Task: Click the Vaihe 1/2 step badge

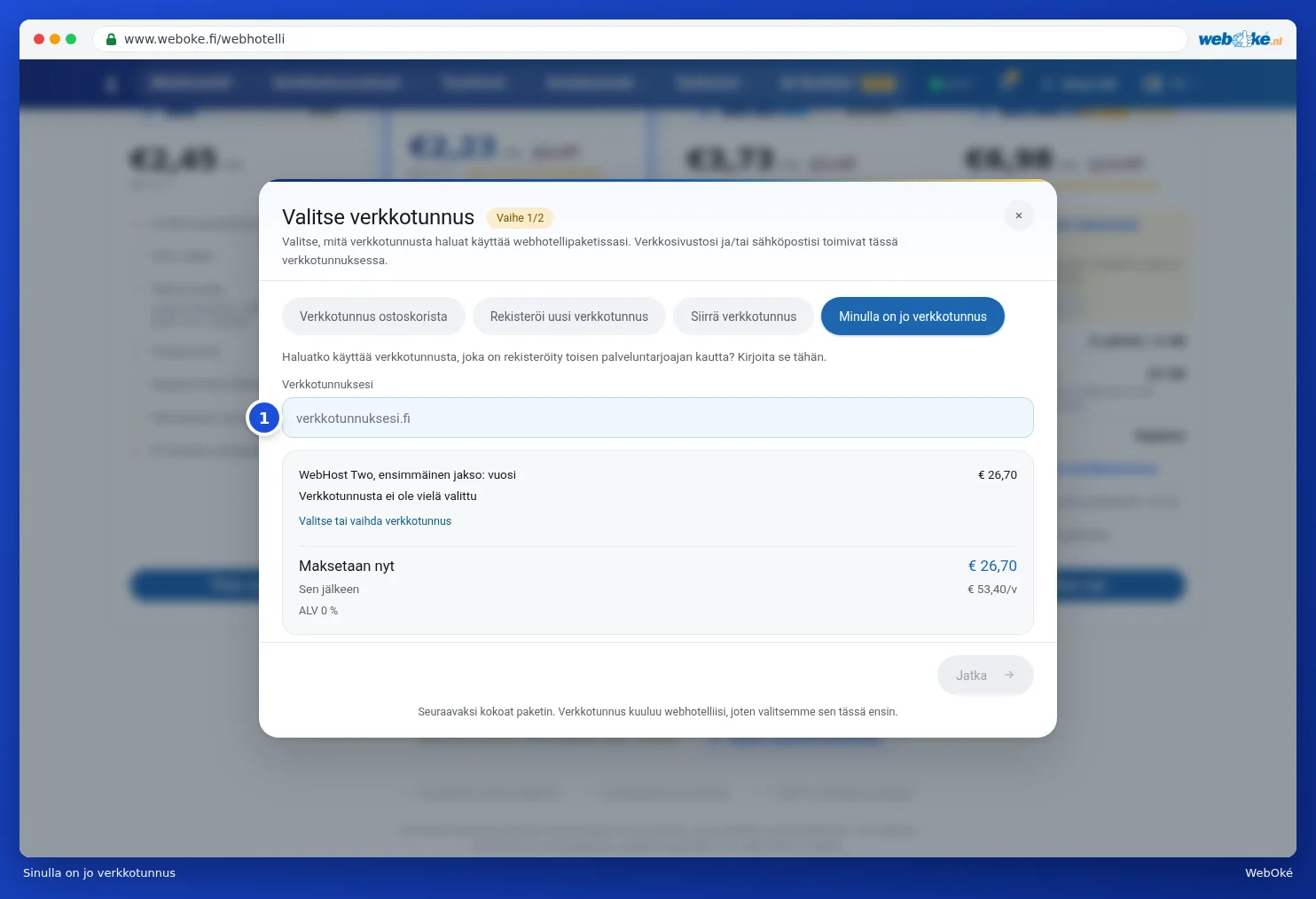Action: pos(520,218)
